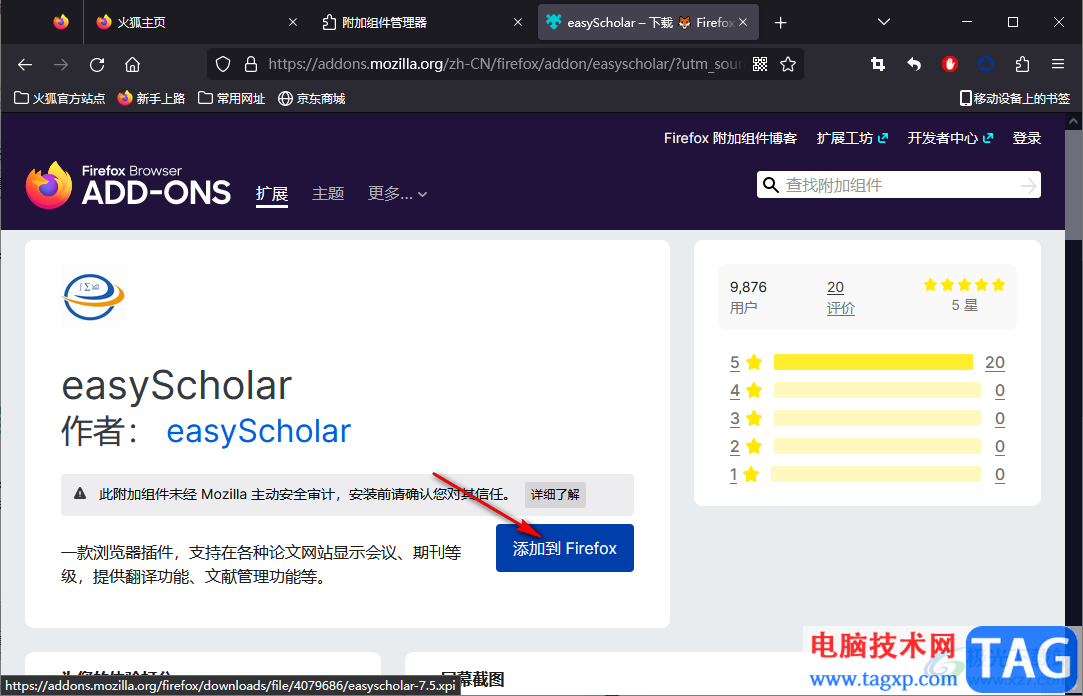Viewport: 1083px width, 696px height.
Task: Bookmark this page with the star
Action: pos(787,64)
